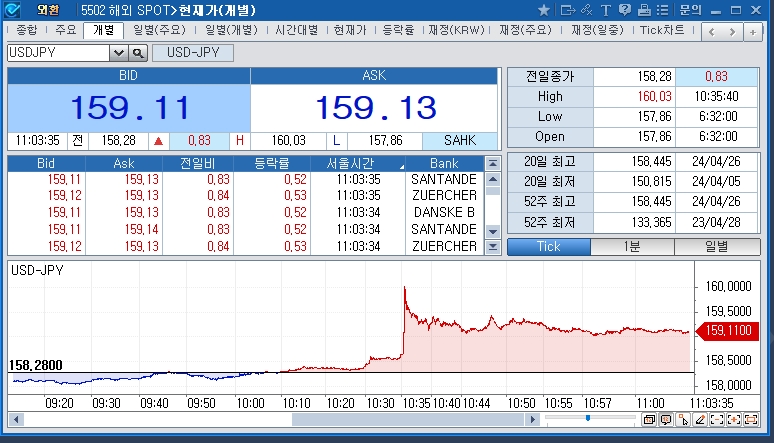Sort by the 등락률 column header
The image size is (774, 443).
(x=272, y=163)
